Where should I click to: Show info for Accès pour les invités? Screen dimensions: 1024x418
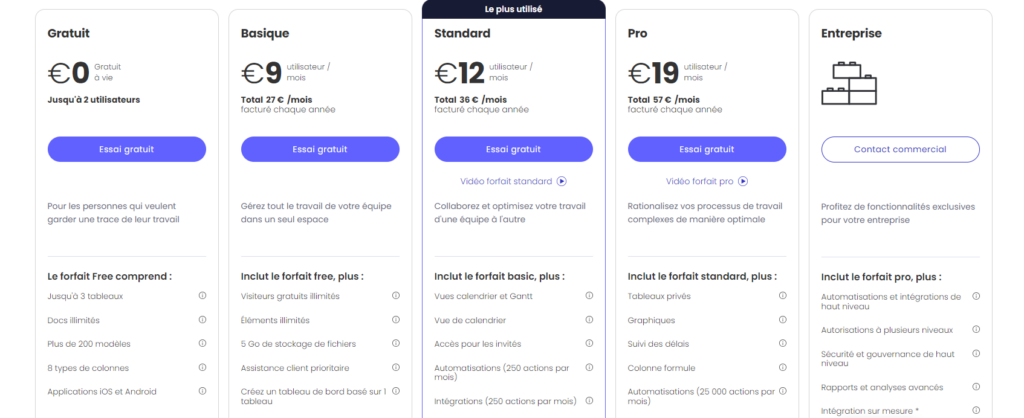point(589,344)
